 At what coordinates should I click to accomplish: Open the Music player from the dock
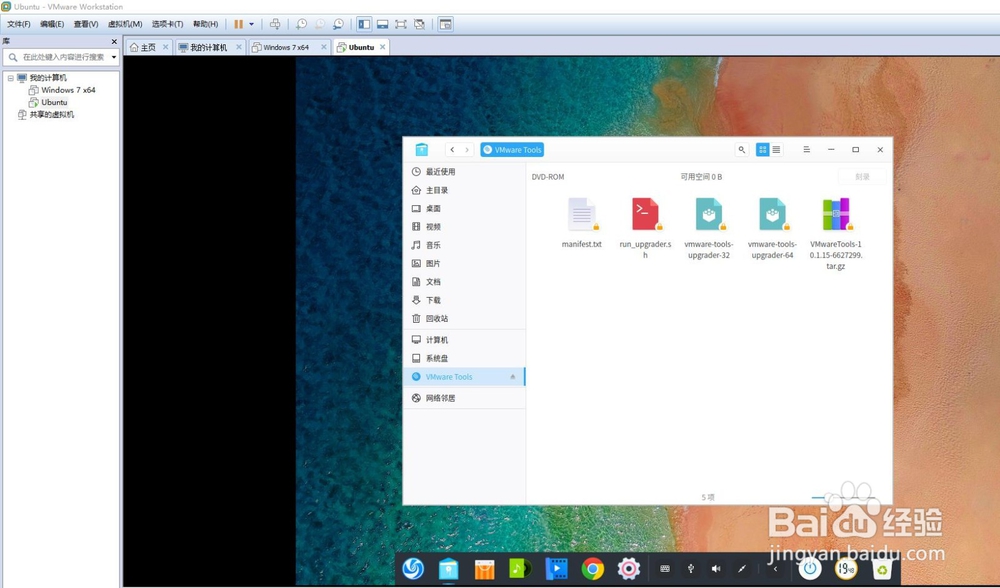click(518, 568)
